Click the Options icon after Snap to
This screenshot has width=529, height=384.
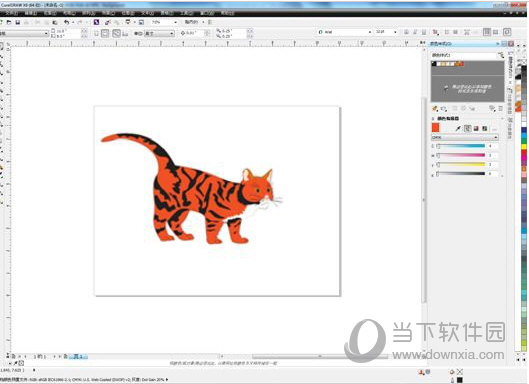210,22
